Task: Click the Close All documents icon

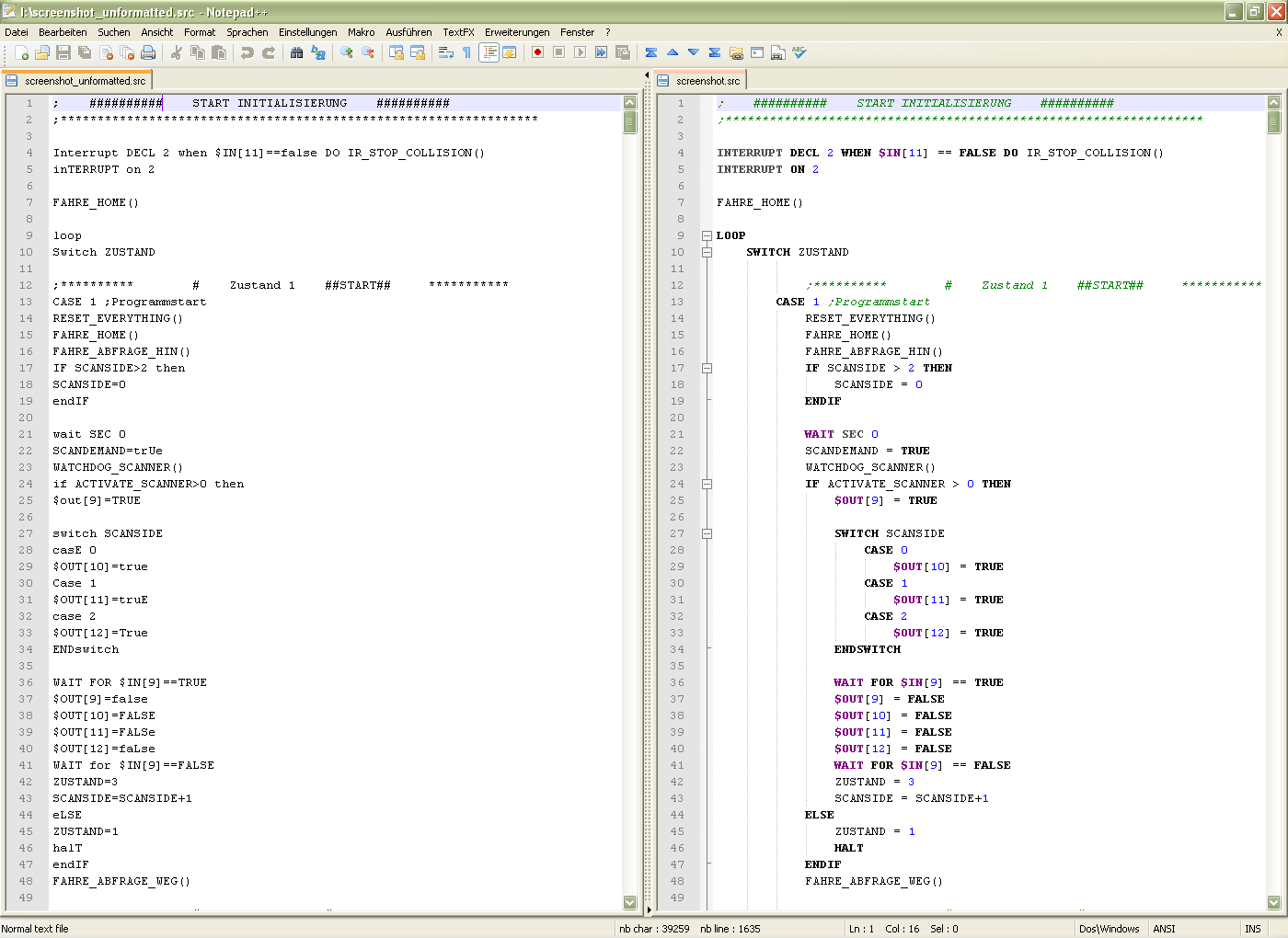Action: tap(127, 53)
